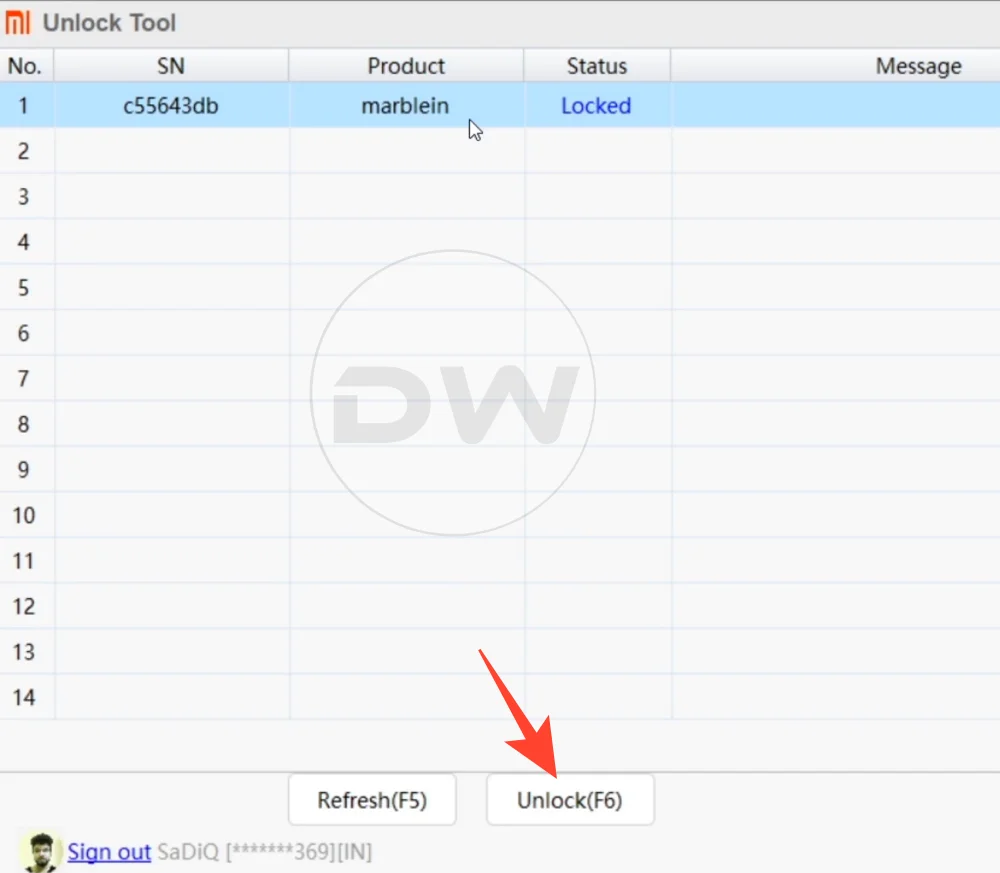
Task: Click the Refresh(F5) button
Action: 372,800
